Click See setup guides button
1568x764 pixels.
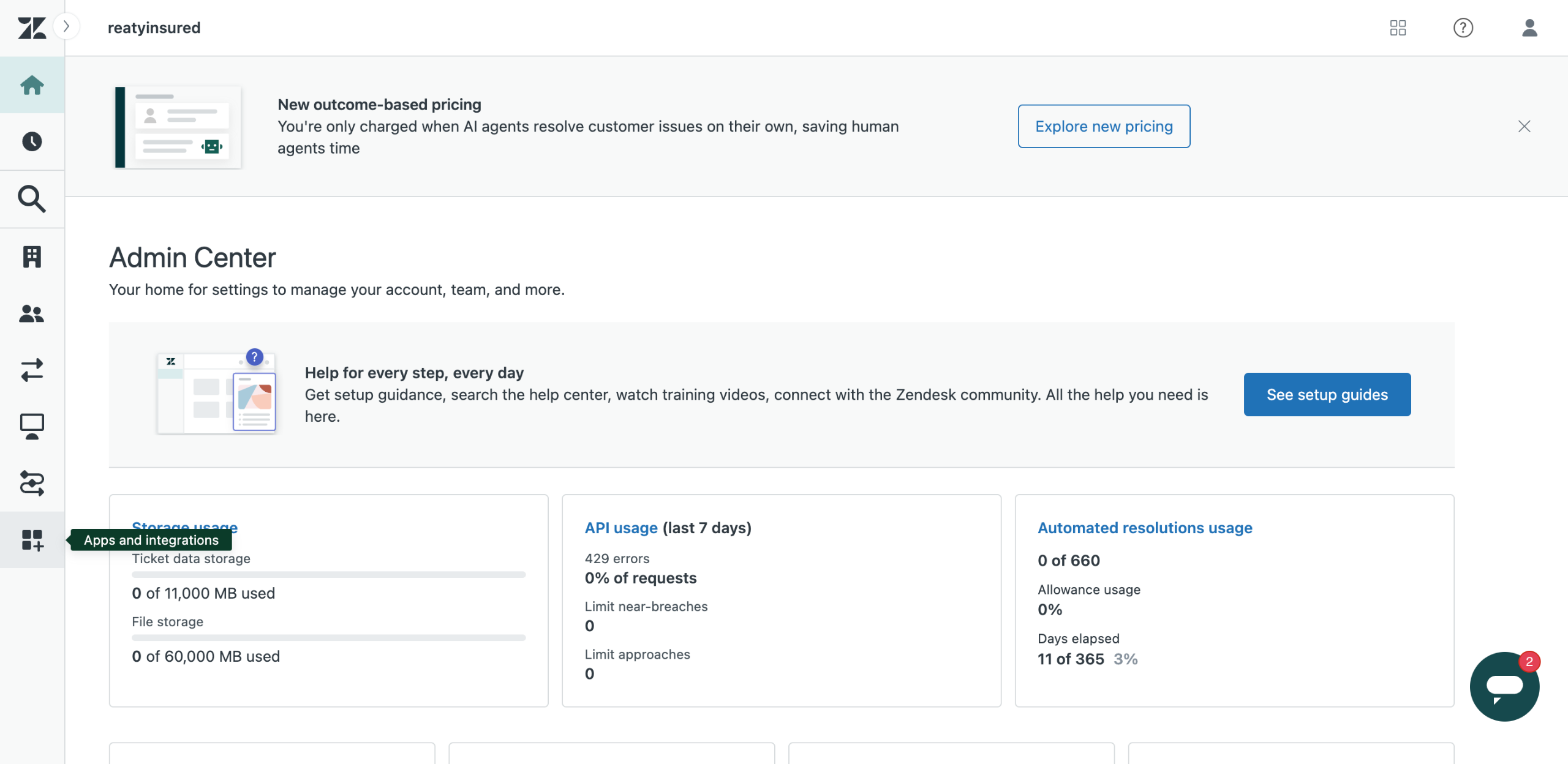[1327, 395]
